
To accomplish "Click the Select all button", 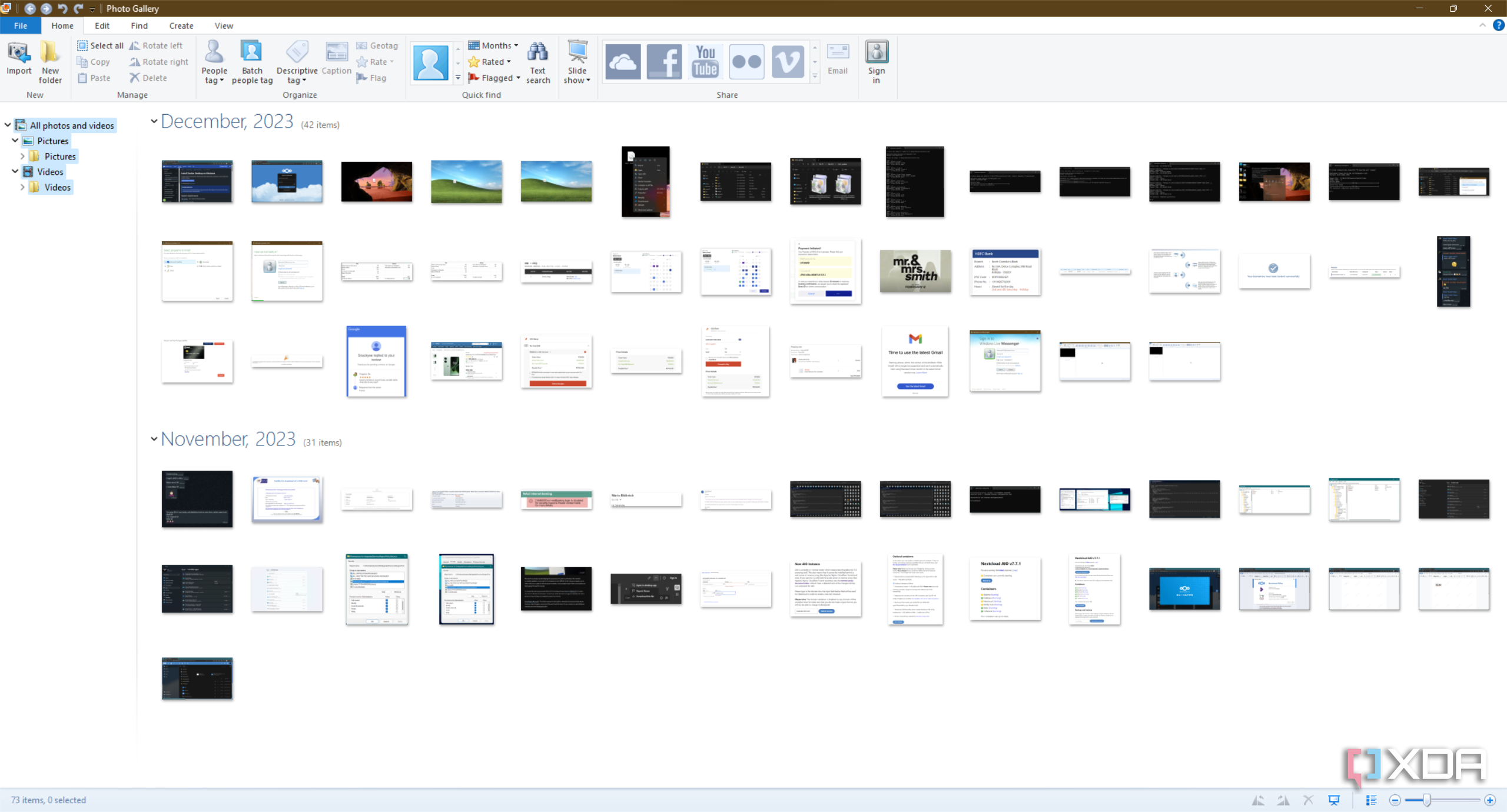I will [x=101, y=45].
